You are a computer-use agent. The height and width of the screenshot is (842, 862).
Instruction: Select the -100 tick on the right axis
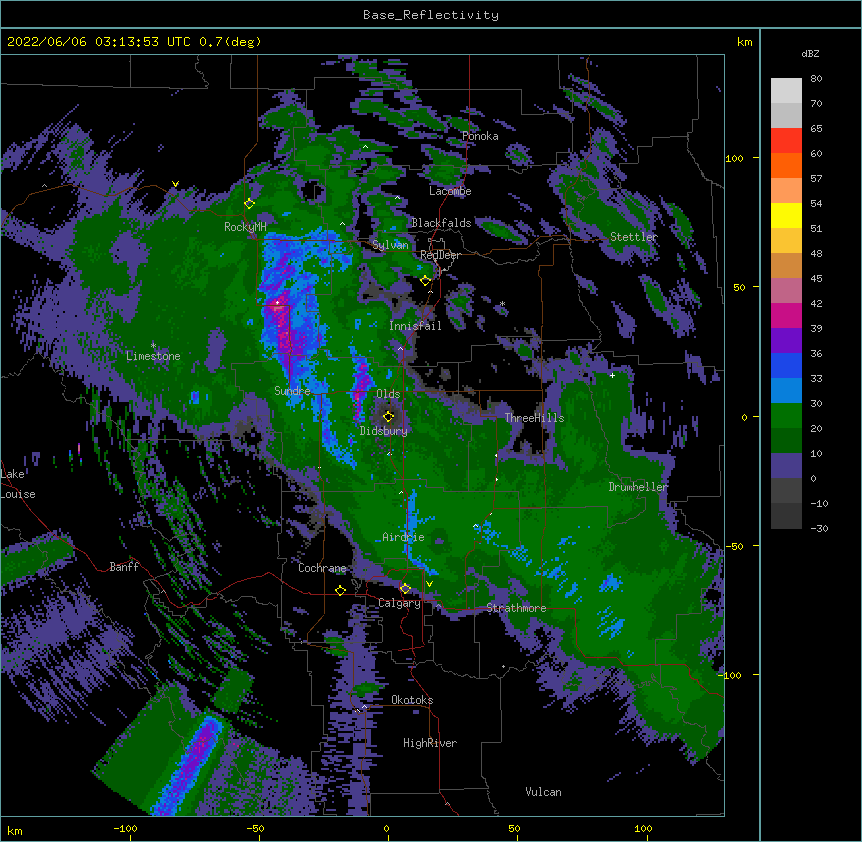pyautogui.click(x=732, y=675)
